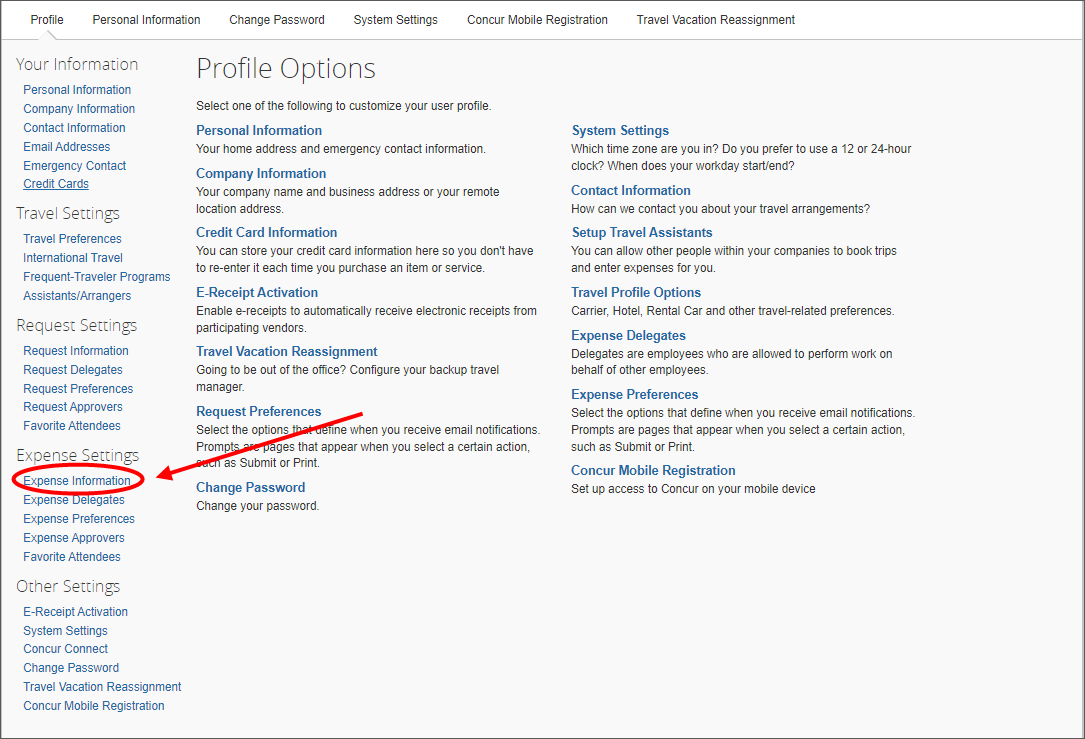
Task: Go to the System Settings top tab
Action: coord(395,20)
